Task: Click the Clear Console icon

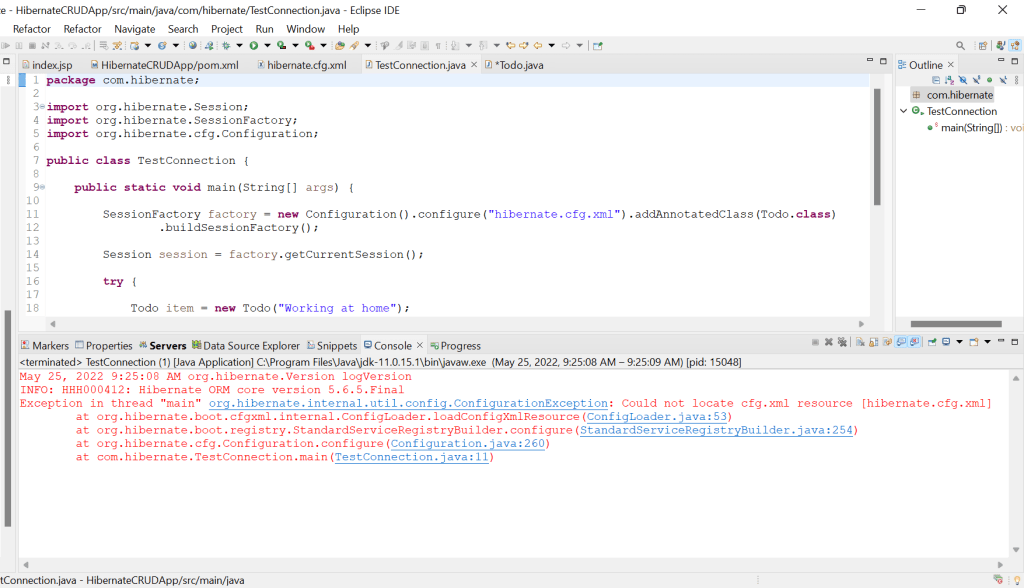Action: [x=860, y=342]
